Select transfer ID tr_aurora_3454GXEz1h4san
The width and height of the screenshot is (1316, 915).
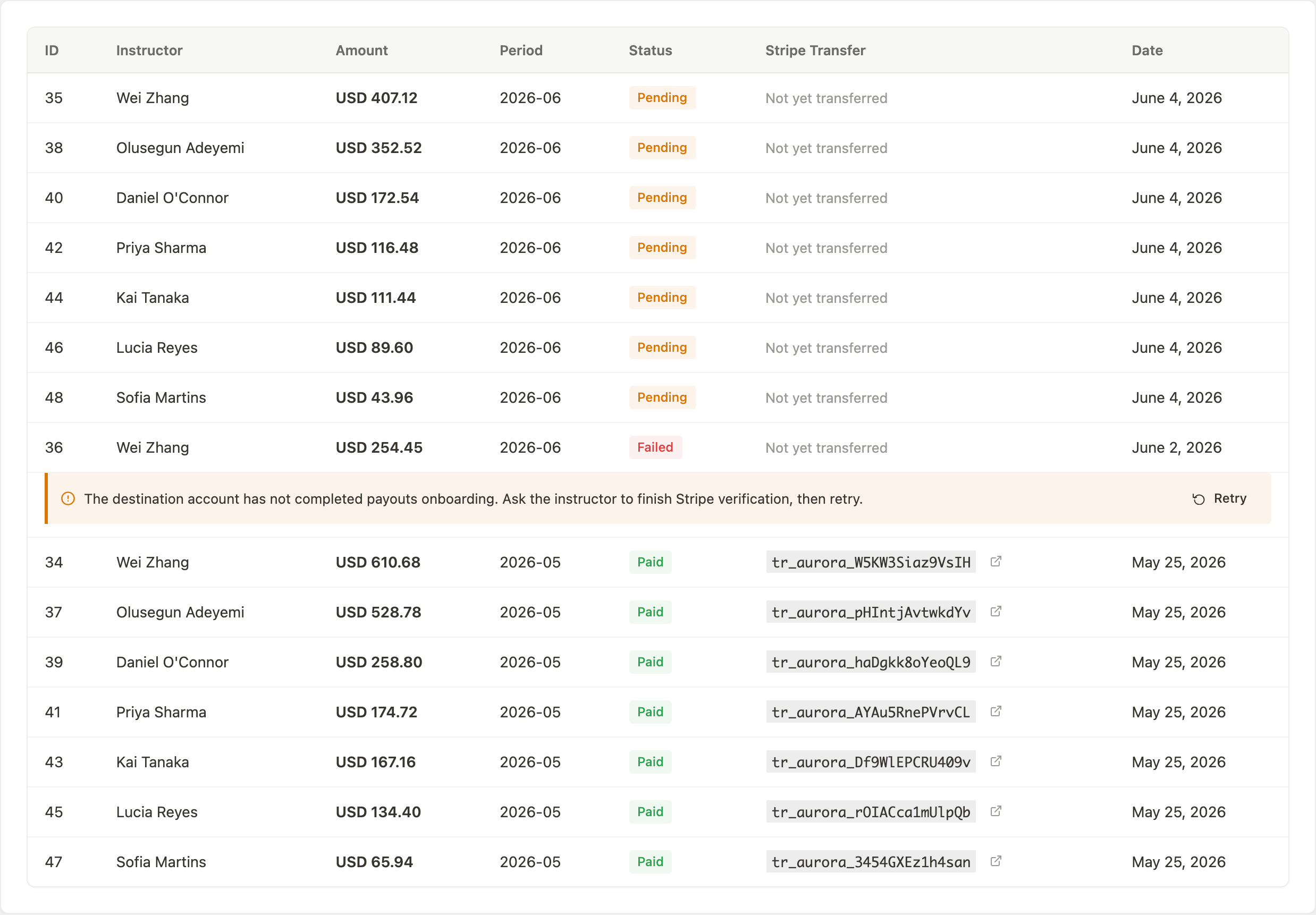[x=871, y=861]
